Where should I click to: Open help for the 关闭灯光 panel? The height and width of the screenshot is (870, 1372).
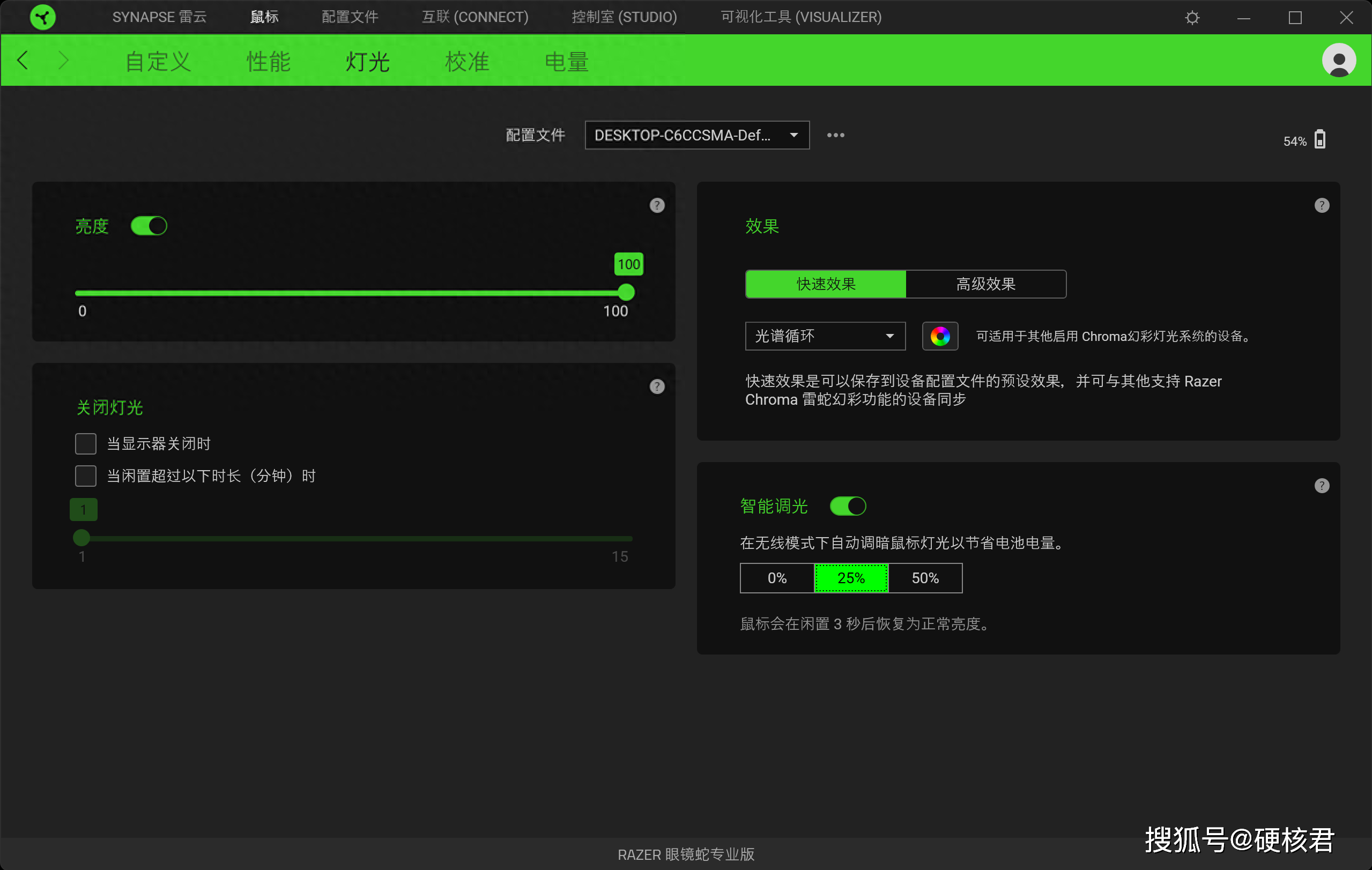coord(657,386)
